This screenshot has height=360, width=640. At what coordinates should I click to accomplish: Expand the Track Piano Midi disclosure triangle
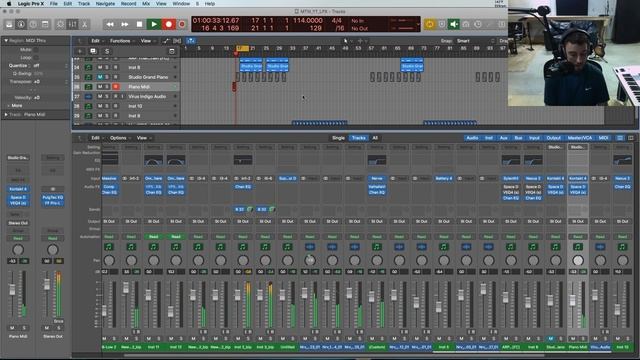(x=6, y=115)
